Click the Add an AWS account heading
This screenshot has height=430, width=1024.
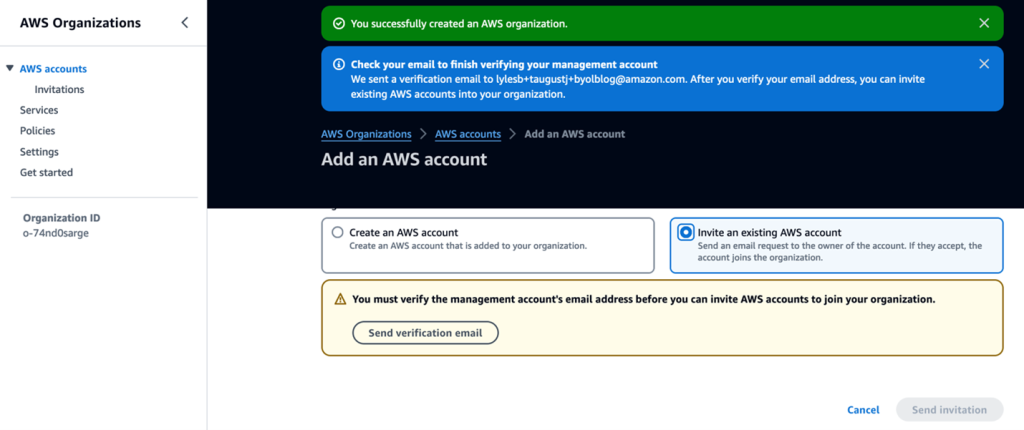click(x=404, y=159)
